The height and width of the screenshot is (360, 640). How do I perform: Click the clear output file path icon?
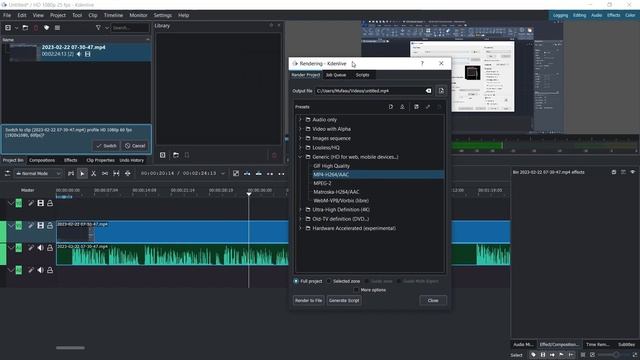[x=428, y=91]
